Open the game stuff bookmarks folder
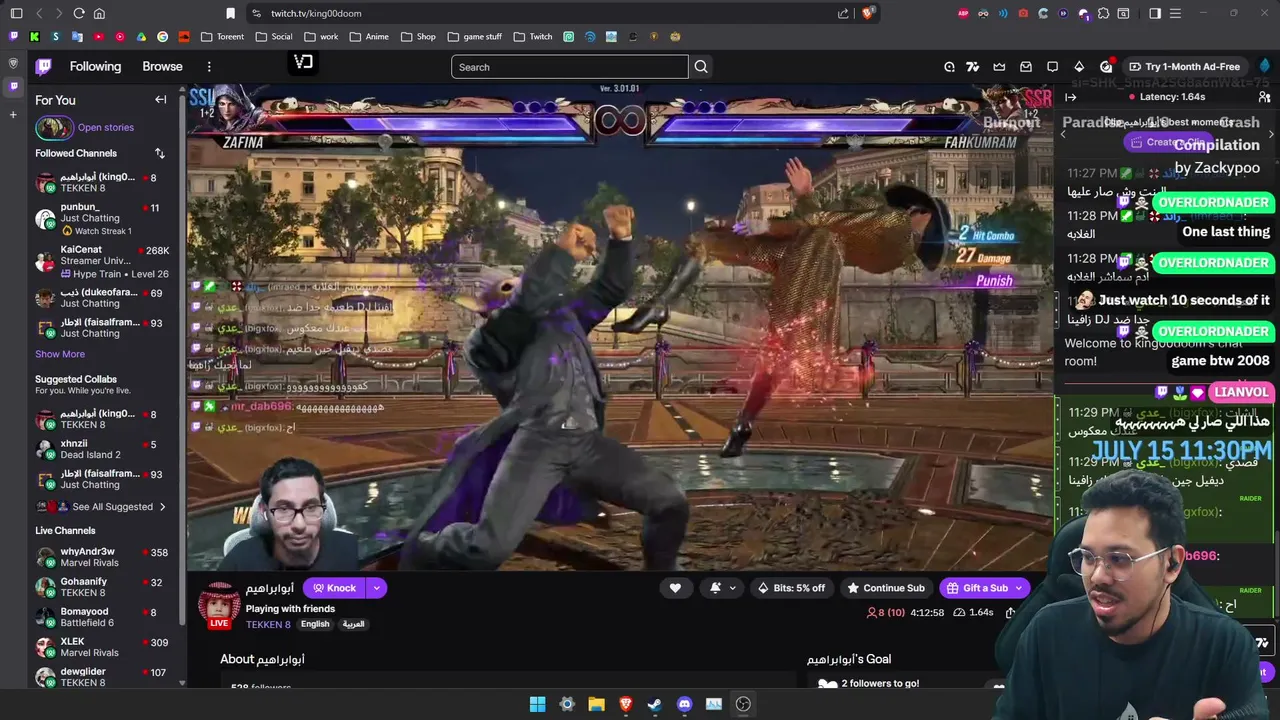Viewport: 1280px width, 720px height. pos(473,37)
